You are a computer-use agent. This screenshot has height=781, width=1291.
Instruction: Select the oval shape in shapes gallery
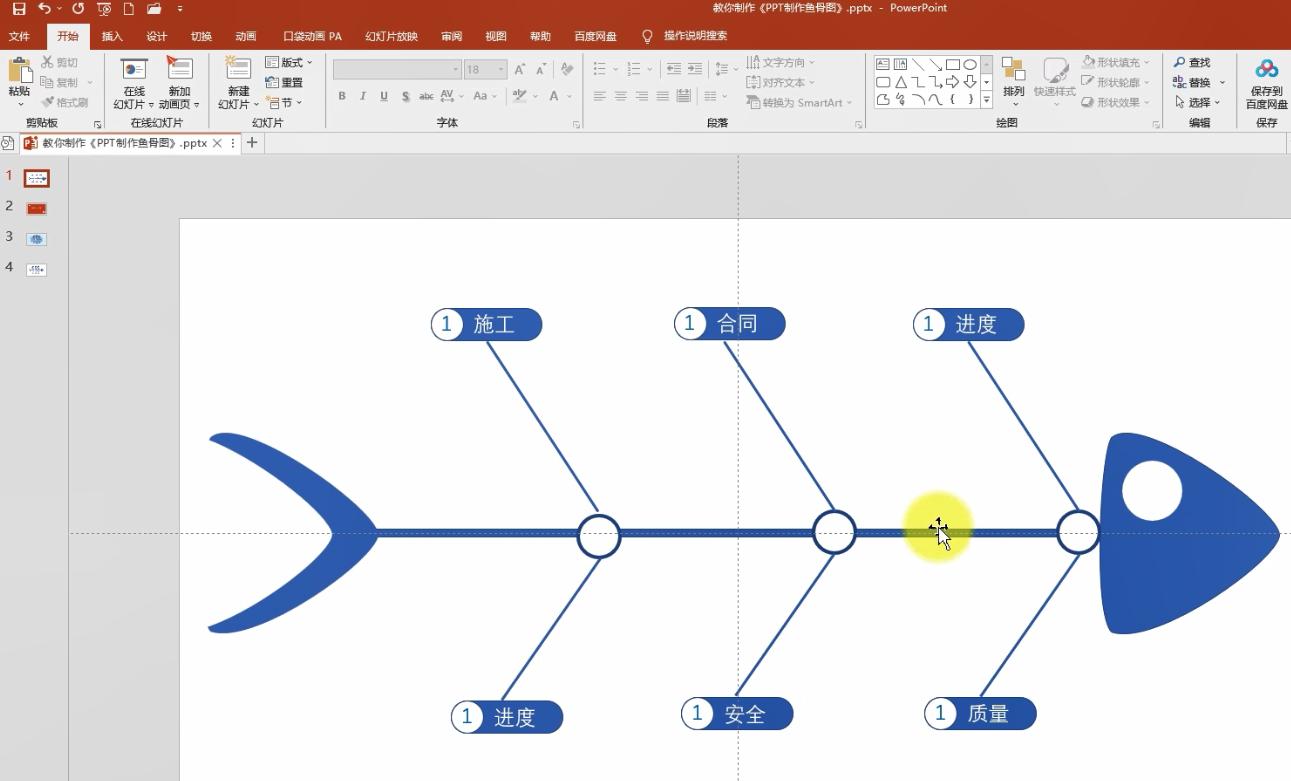(x=969, y=65)
